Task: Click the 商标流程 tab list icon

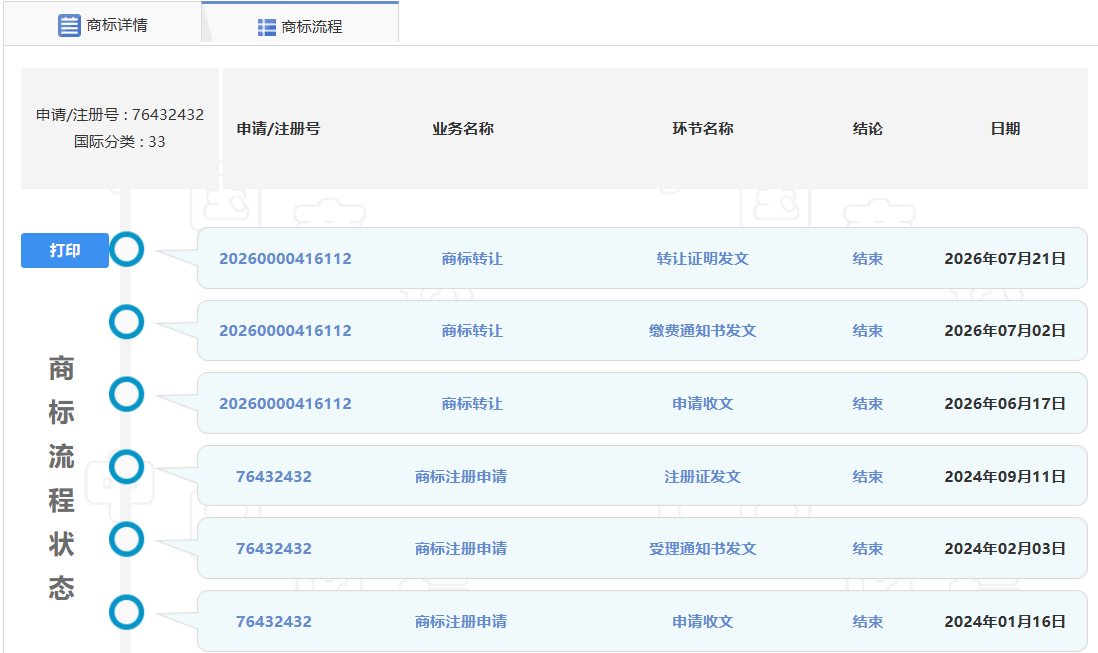Action: coord(266,27)
